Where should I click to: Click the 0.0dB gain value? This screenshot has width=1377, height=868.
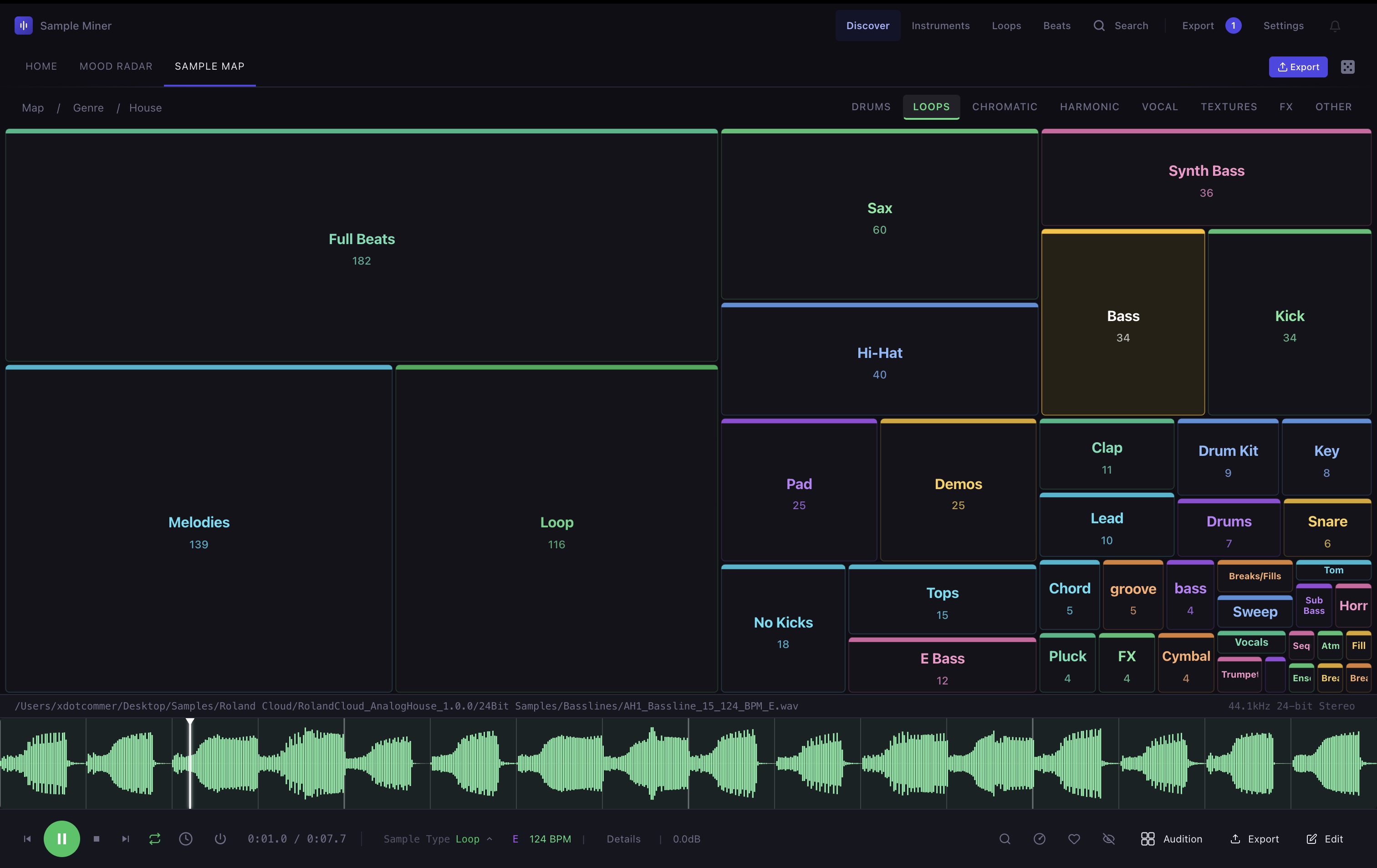[x=686, y=838]
